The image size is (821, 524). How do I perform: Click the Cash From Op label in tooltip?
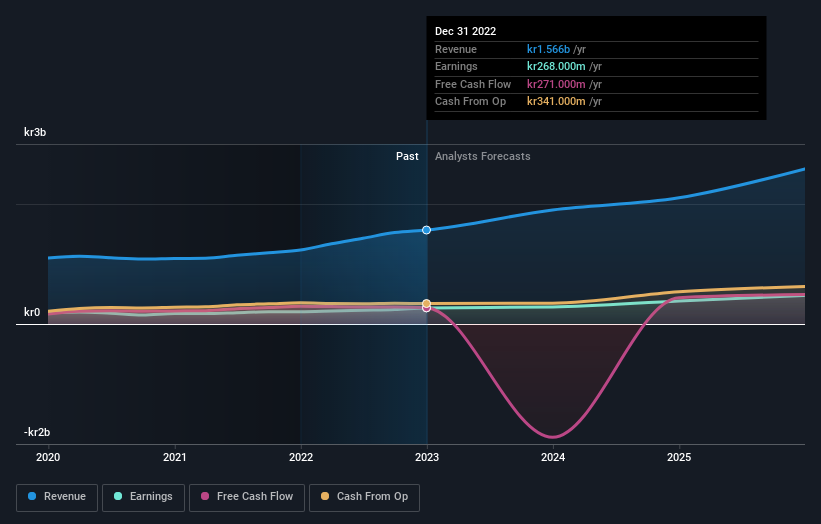[470, 102]
